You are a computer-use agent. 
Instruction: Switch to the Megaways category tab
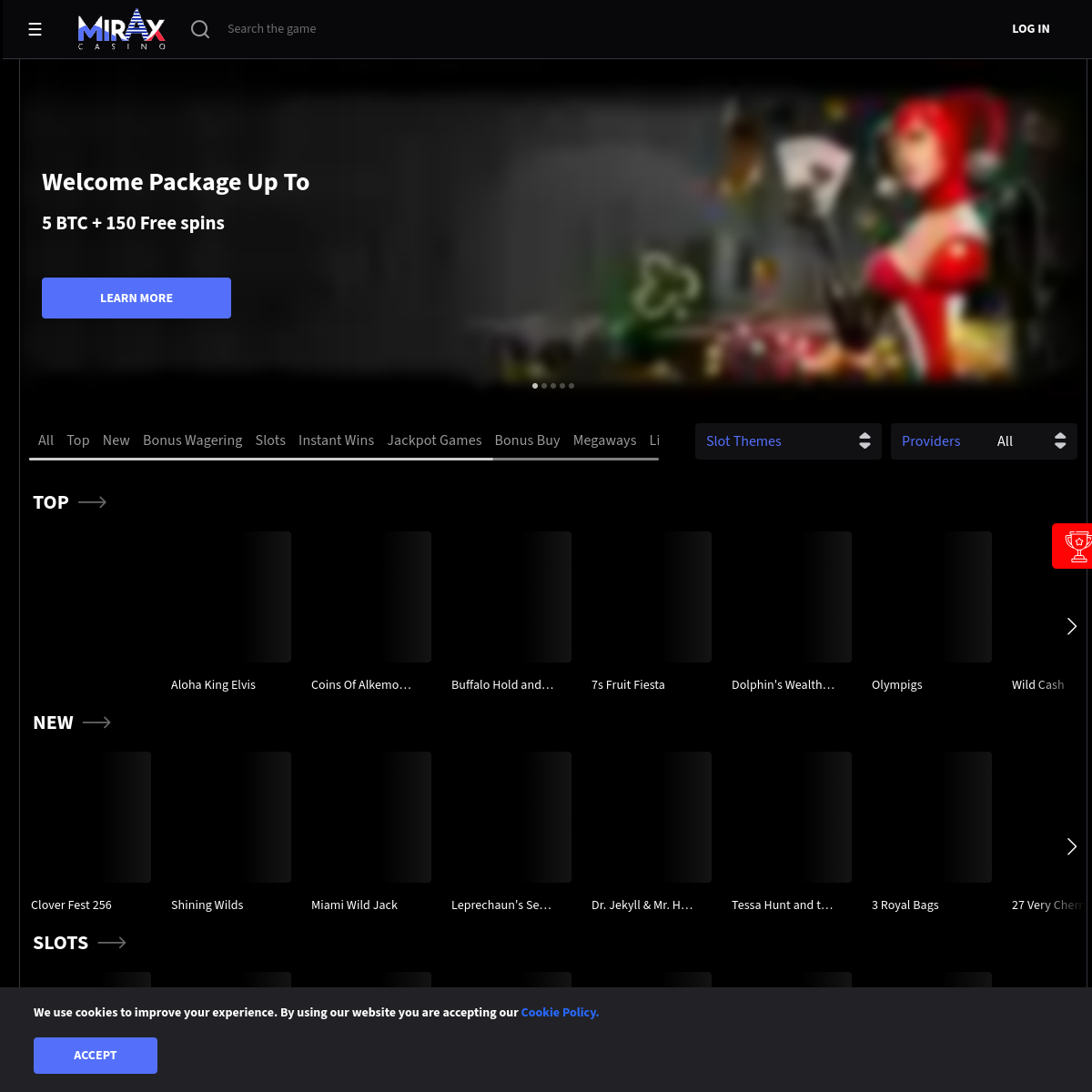tap(604, 440)
